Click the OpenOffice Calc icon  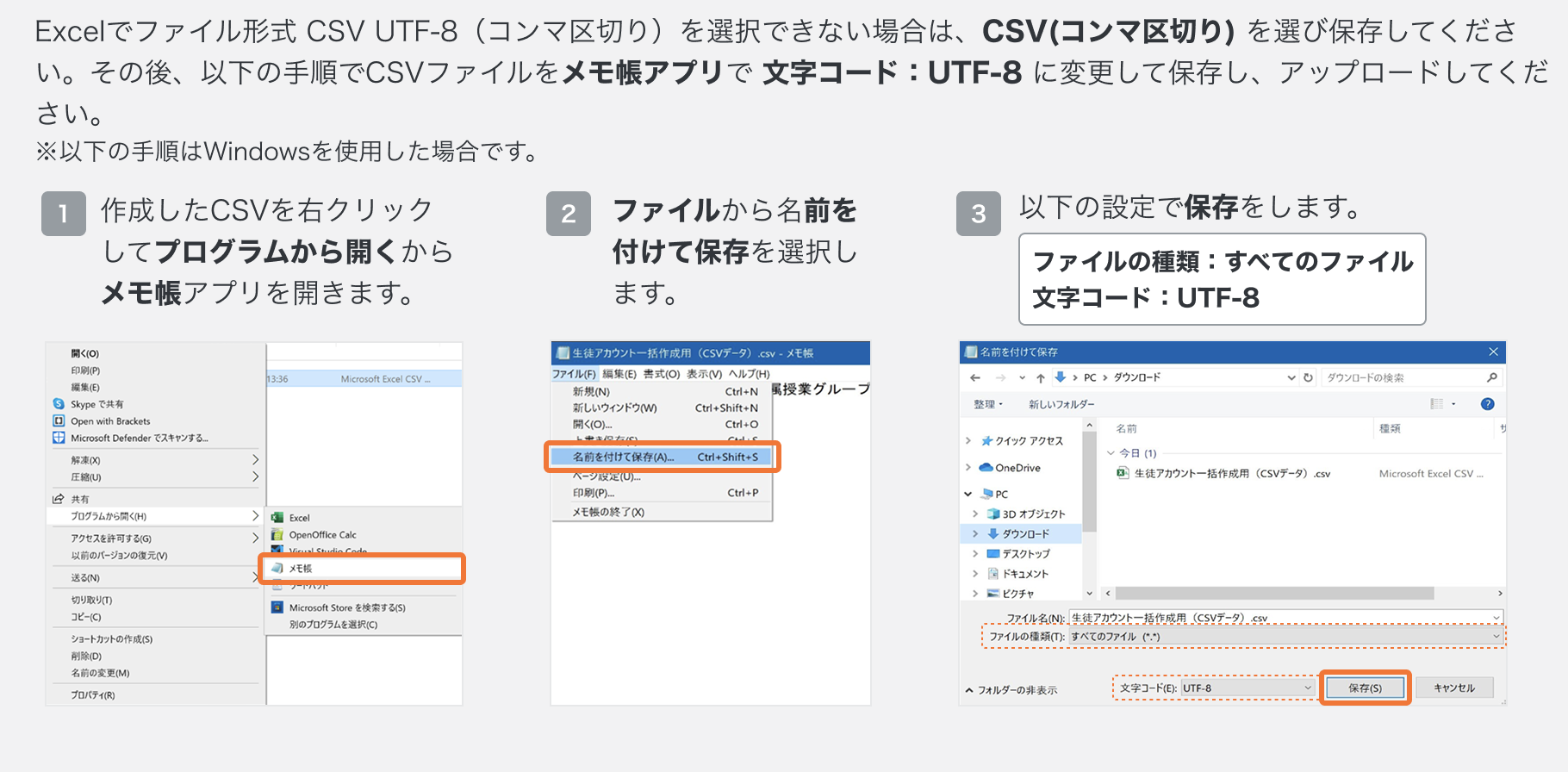[277, 534]
